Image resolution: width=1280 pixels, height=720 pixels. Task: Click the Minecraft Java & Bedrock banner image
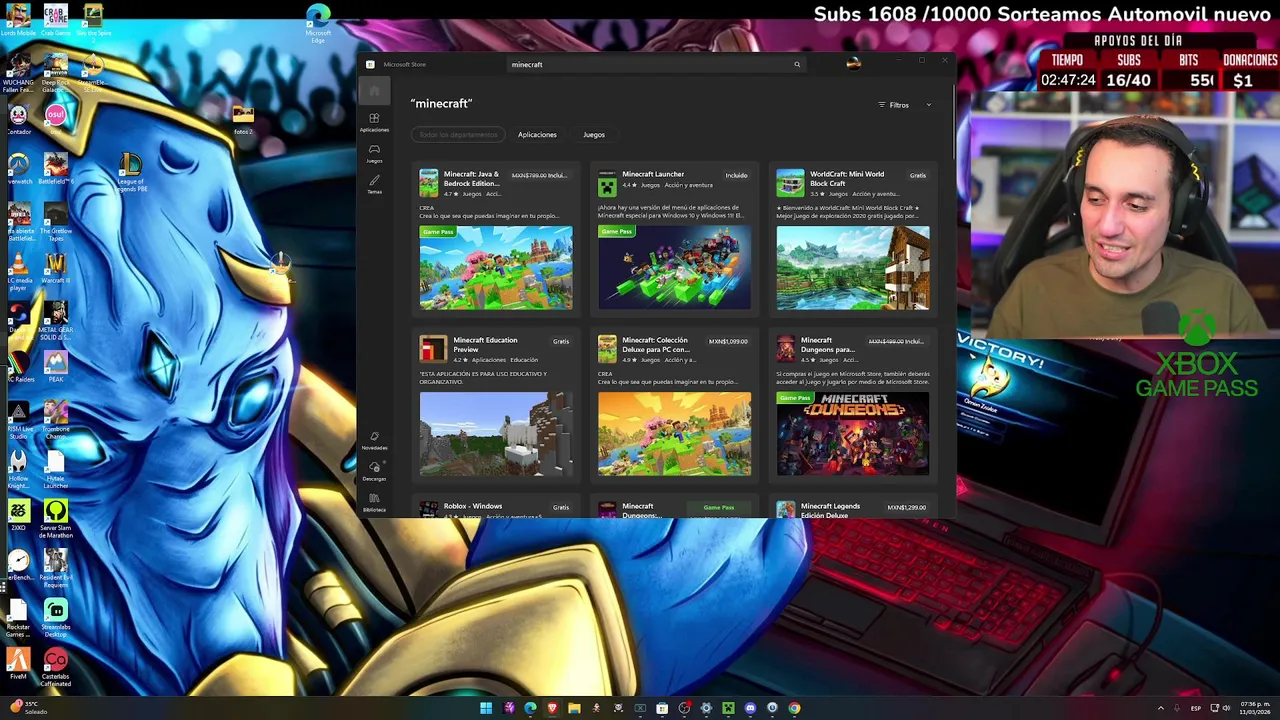pos(496,268)
